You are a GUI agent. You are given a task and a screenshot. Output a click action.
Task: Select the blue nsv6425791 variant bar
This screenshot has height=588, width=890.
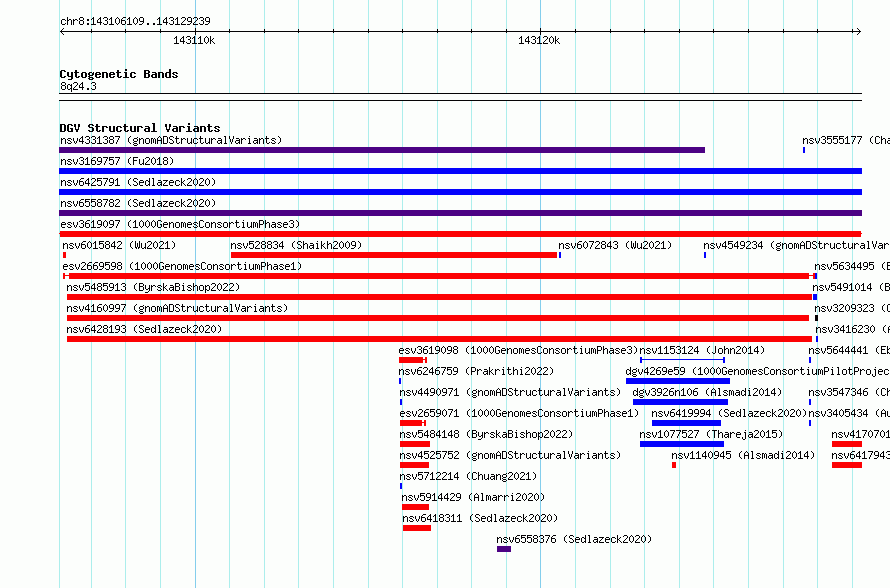tap(460, 192)
